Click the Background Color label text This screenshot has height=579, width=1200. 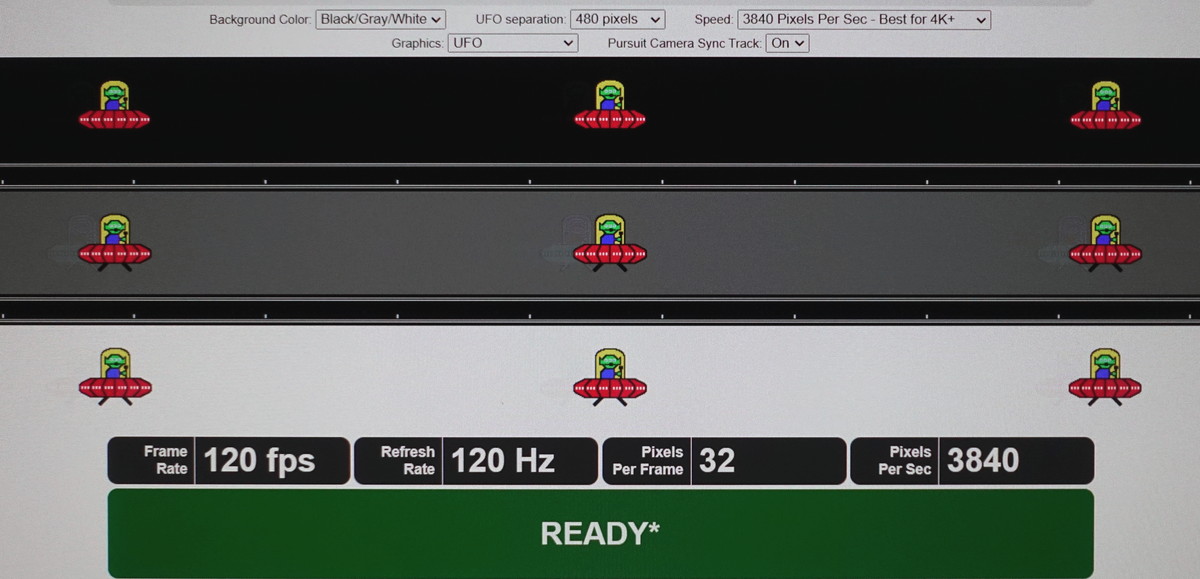260,20
